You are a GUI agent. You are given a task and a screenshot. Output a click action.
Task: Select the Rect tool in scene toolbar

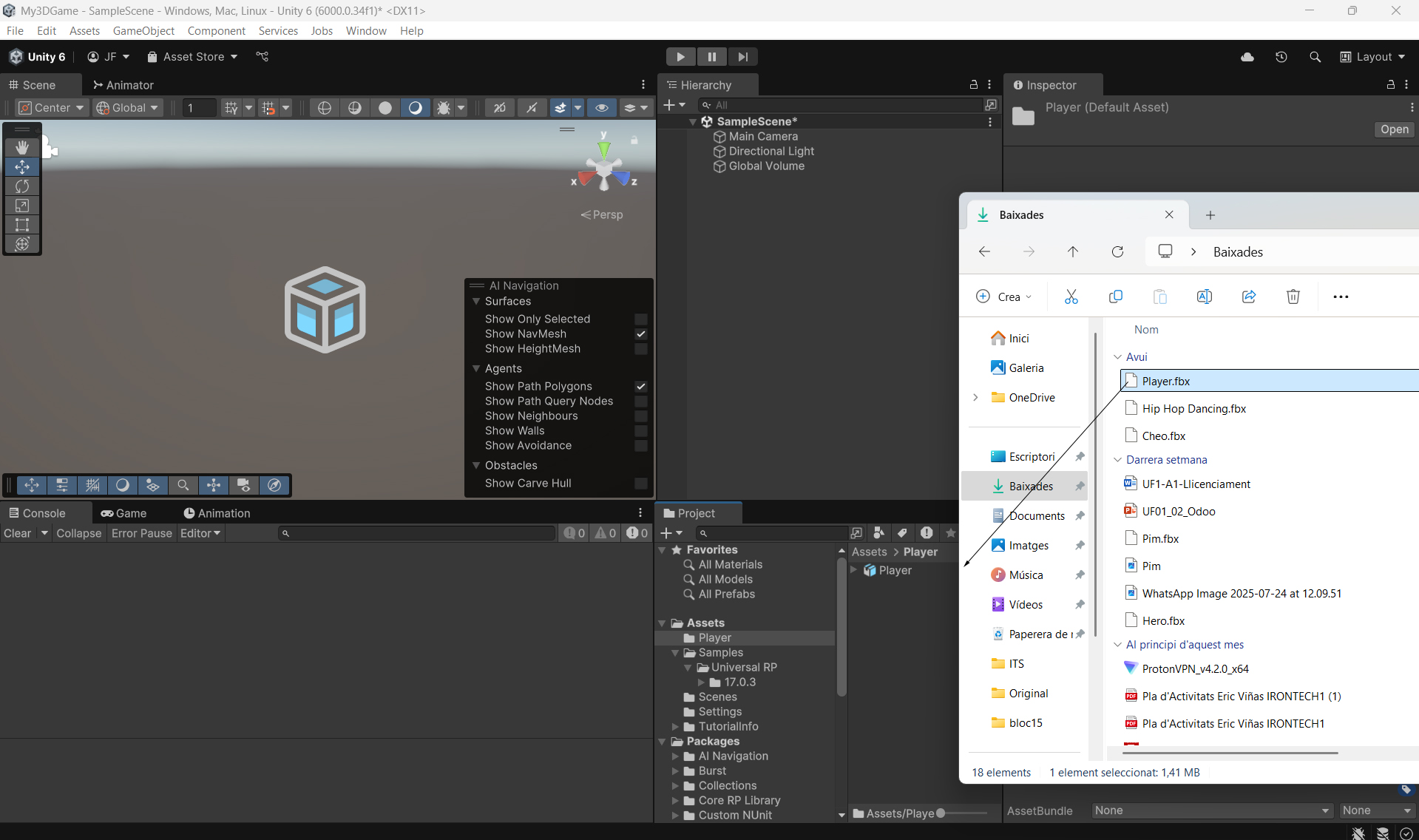pyautogui.click(x=22, y=225)
